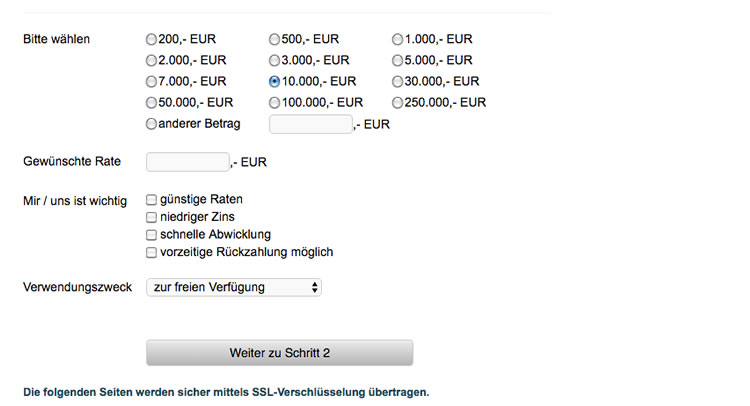Choose the 500,- EUR amount option
Image resolution: width=750 pixels, height=406 pixels.
click(x=275, y=40)
